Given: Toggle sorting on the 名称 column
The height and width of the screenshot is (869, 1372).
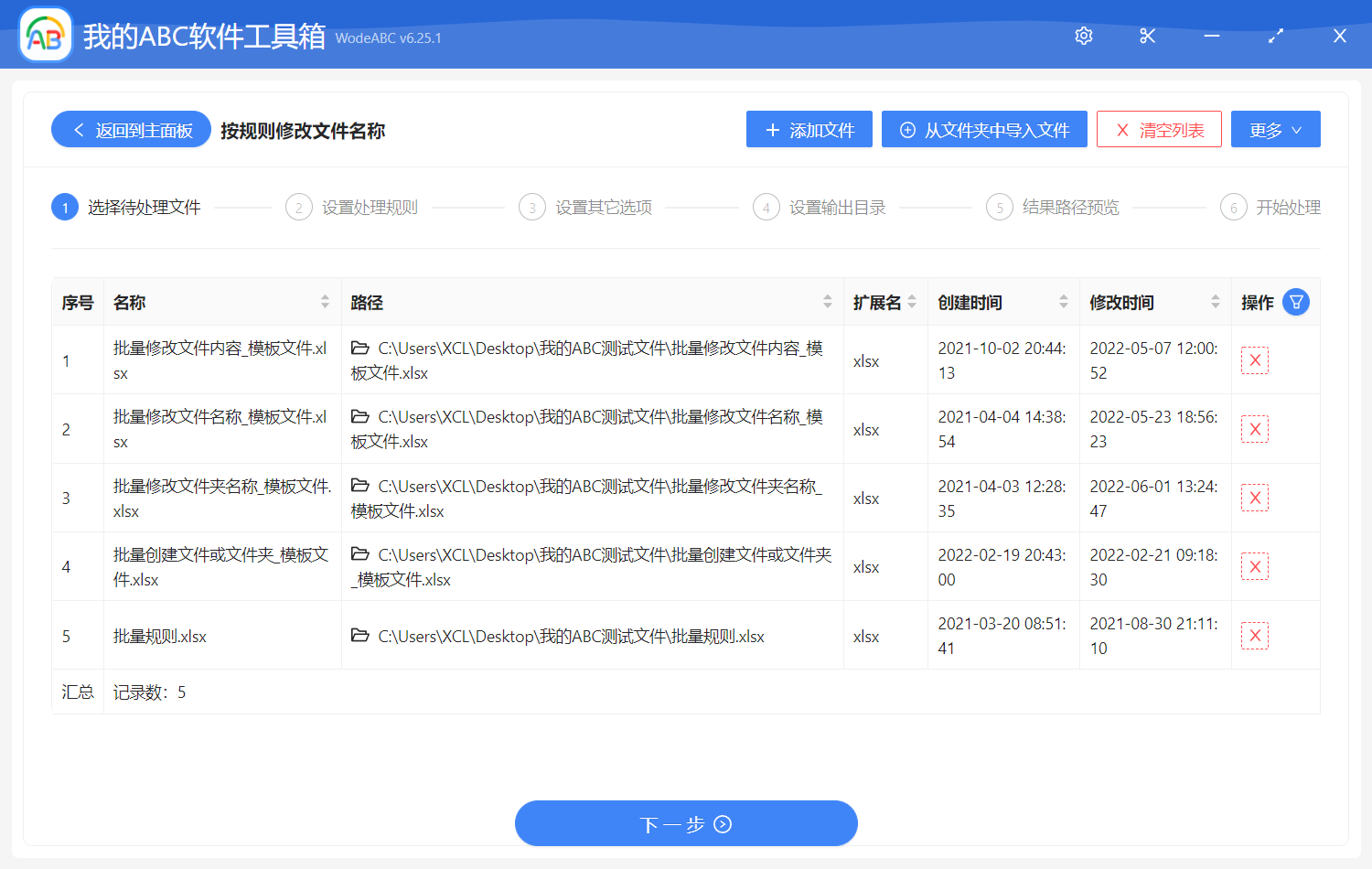Looking at the screenshot, I should 326,301.
